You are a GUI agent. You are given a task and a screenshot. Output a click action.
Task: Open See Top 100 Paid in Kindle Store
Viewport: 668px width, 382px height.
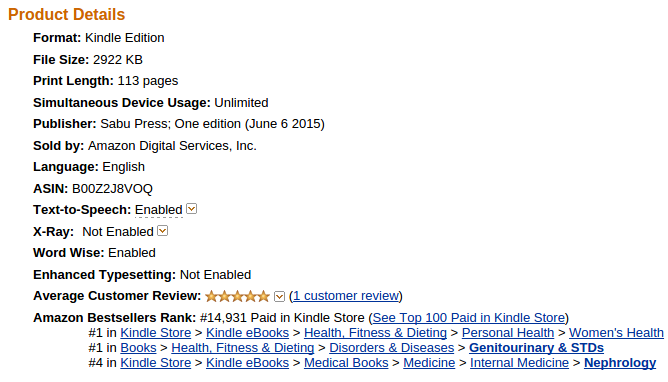coord(469,318)
